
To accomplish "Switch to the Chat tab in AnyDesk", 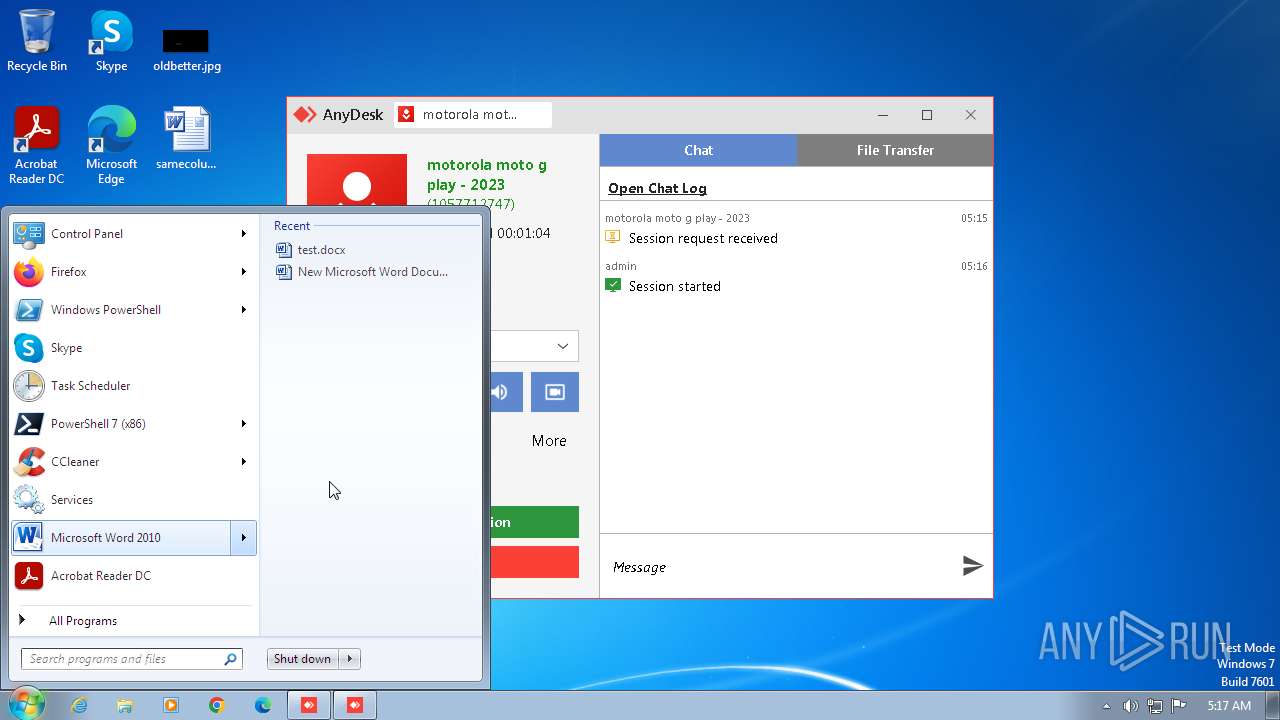I will [x=698, y=150].
